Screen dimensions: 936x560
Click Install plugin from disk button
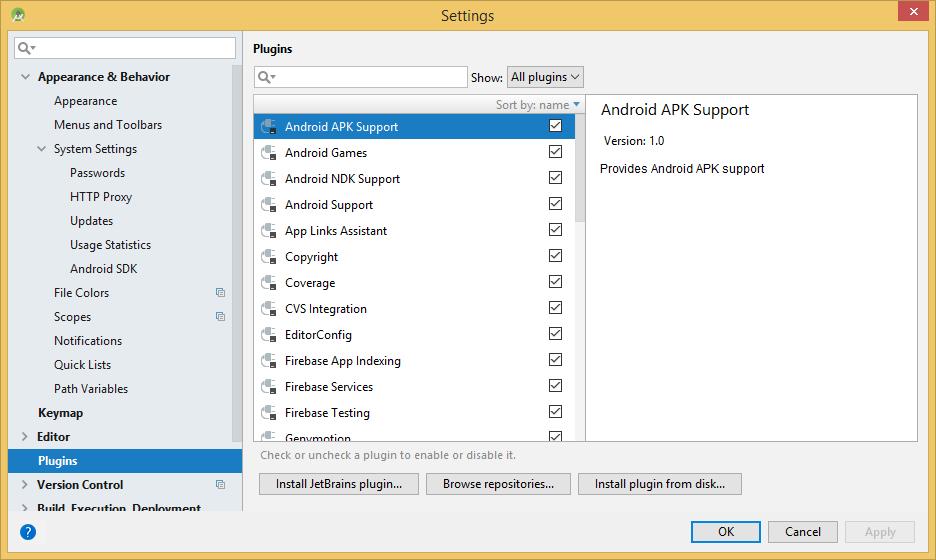(660, 484)
